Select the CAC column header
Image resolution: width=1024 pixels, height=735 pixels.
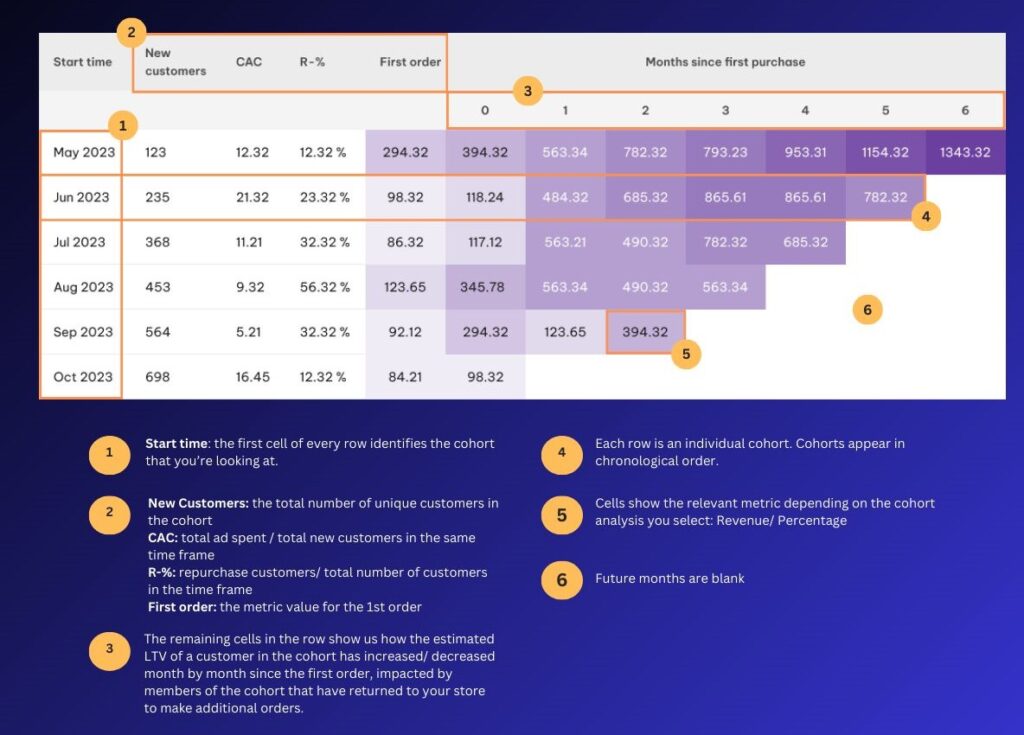coord(249,62)
